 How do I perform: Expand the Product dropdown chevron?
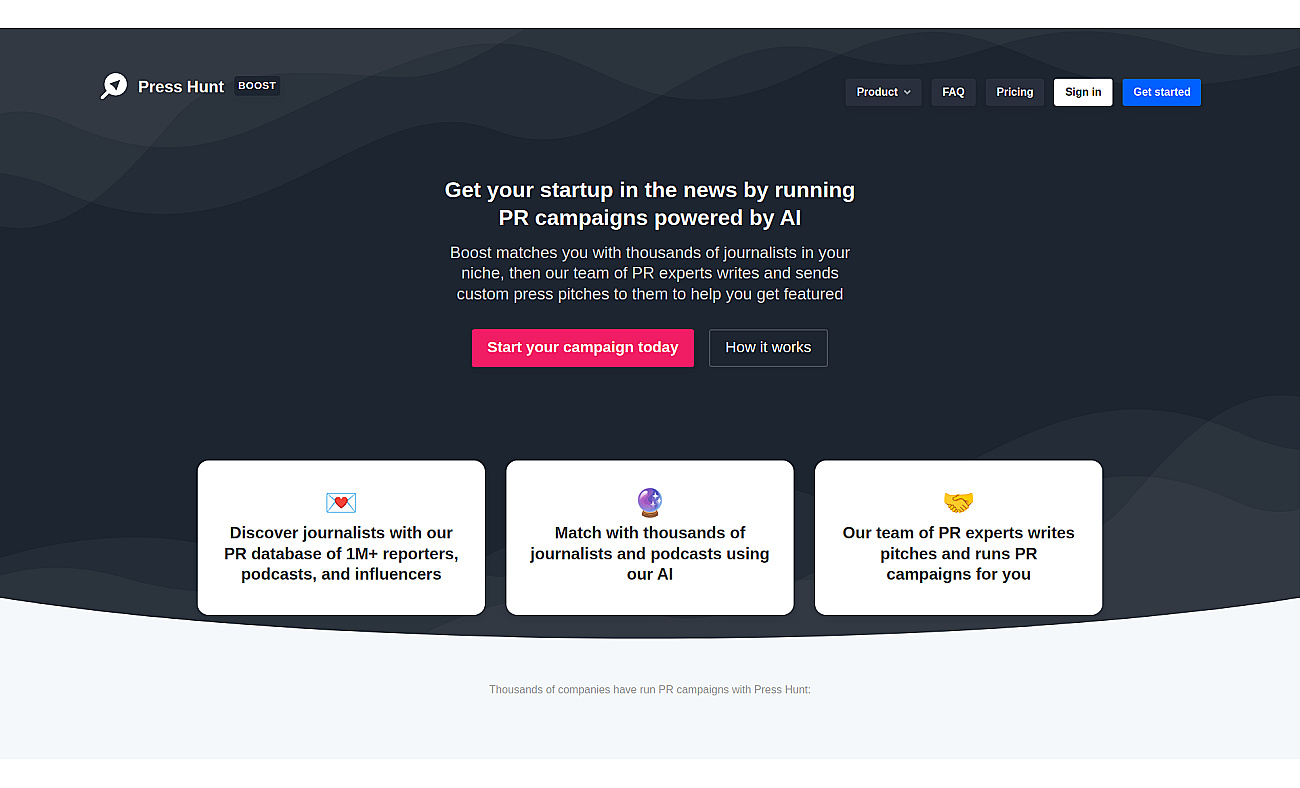(907, 92)
